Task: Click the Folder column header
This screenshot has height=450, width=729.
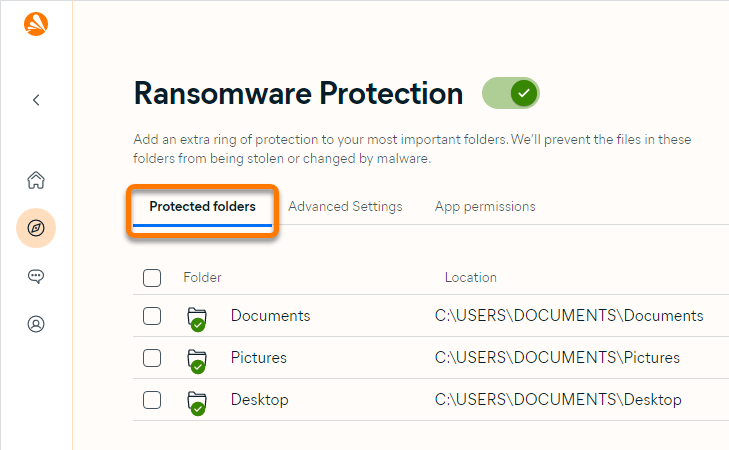Action: pyautogui.click(x=202, y=278)
